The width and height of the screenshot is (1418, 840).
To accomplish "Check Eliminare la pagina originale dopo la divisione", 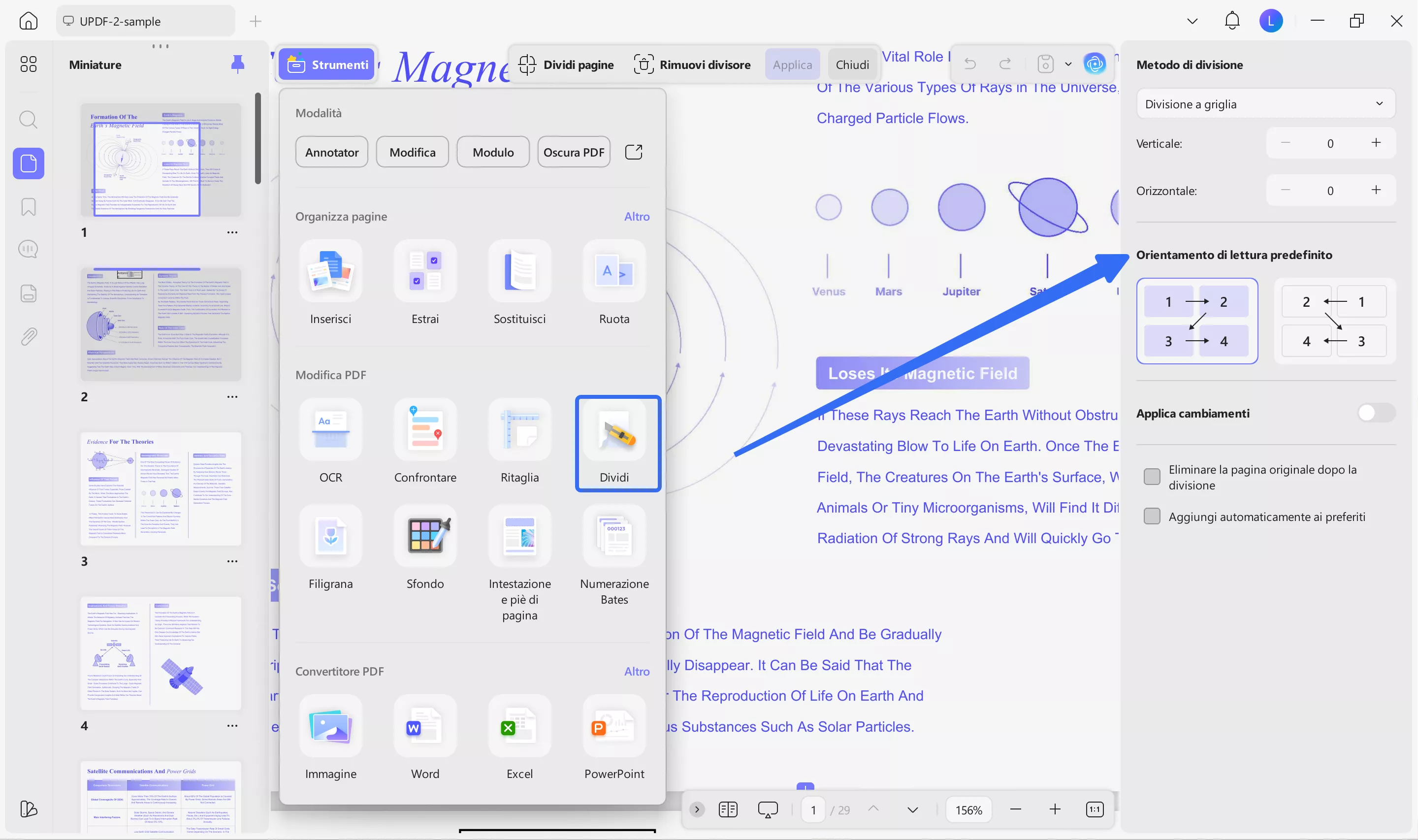I will point(1153,477).
